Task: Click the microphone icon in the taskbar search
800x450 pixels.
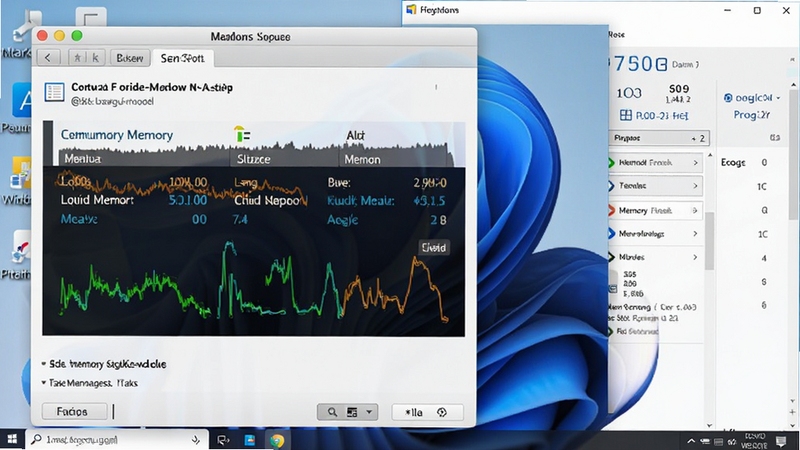Action: (196, 439)
